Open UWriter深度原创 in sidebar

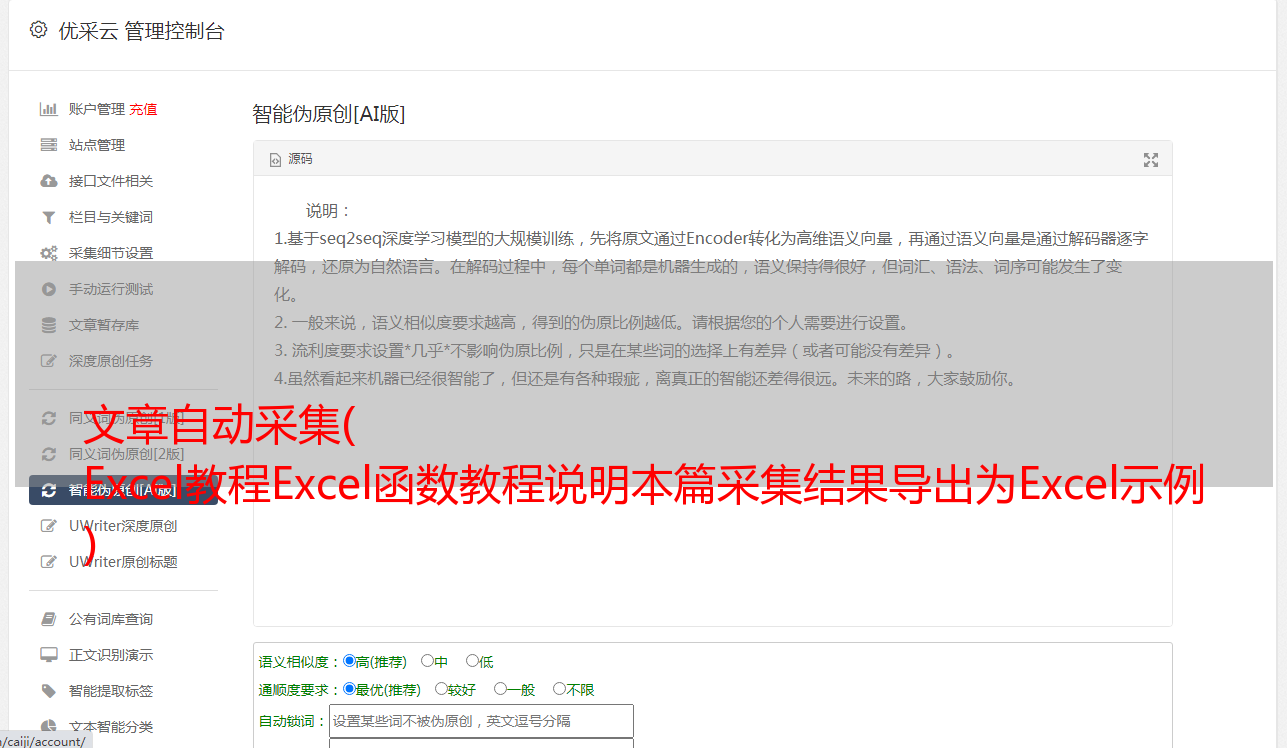tap(123, 526)
